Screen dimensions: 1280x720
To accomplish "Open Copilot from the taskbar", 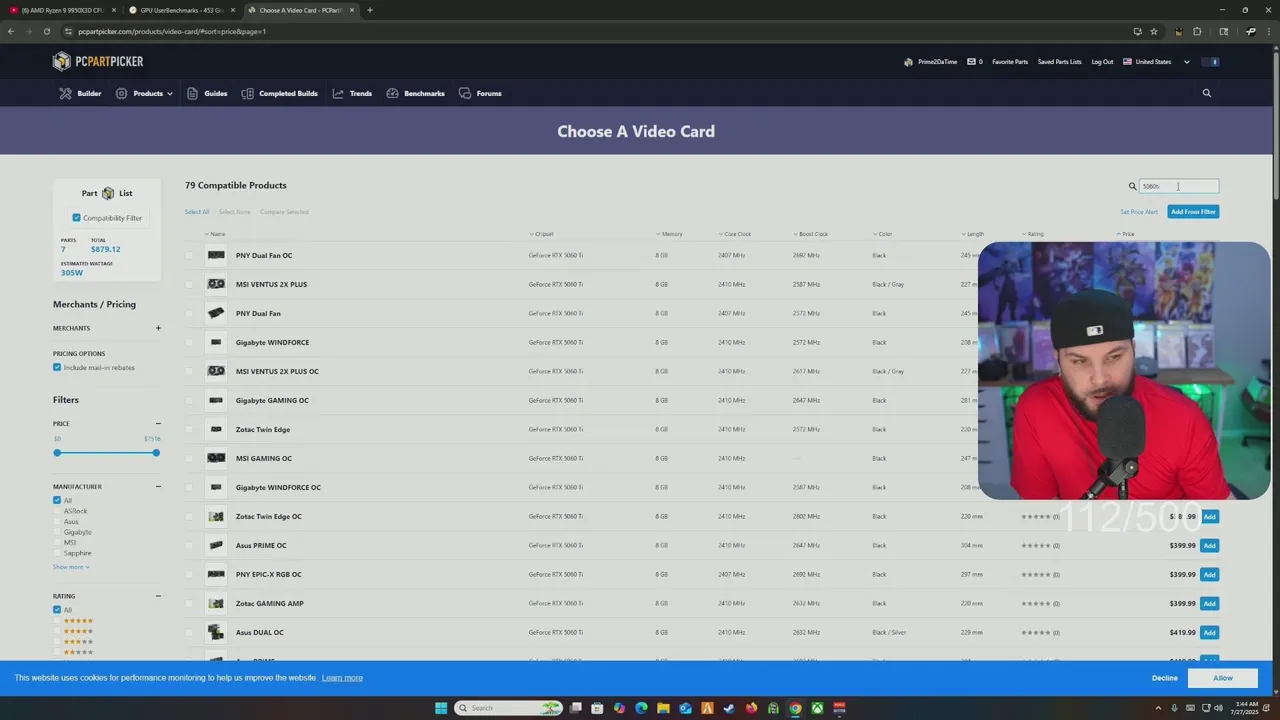I will click(x=619, y=708).
